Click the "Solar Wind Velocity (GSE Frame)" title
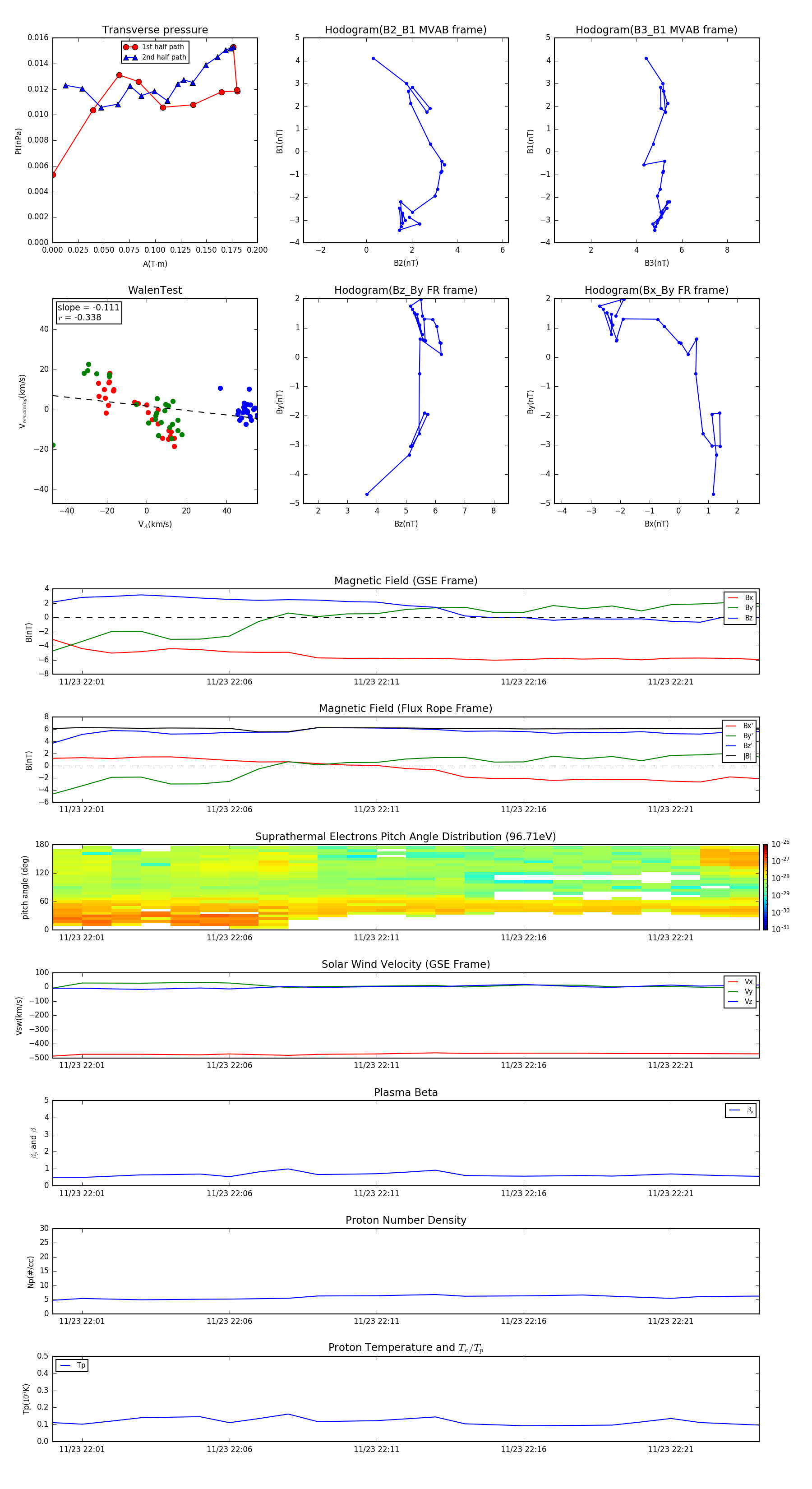Image resolution: width=812 pixels, height=1489 pixels. 406,965
